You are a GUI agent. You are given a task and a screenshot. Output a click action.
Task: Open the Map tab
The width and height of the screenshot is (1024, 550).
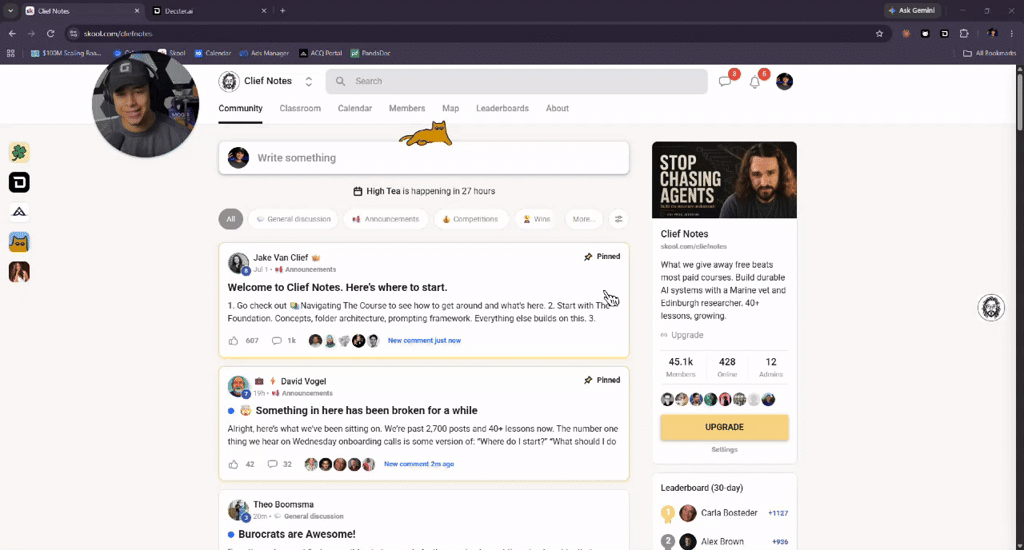[x=451, y=108]
